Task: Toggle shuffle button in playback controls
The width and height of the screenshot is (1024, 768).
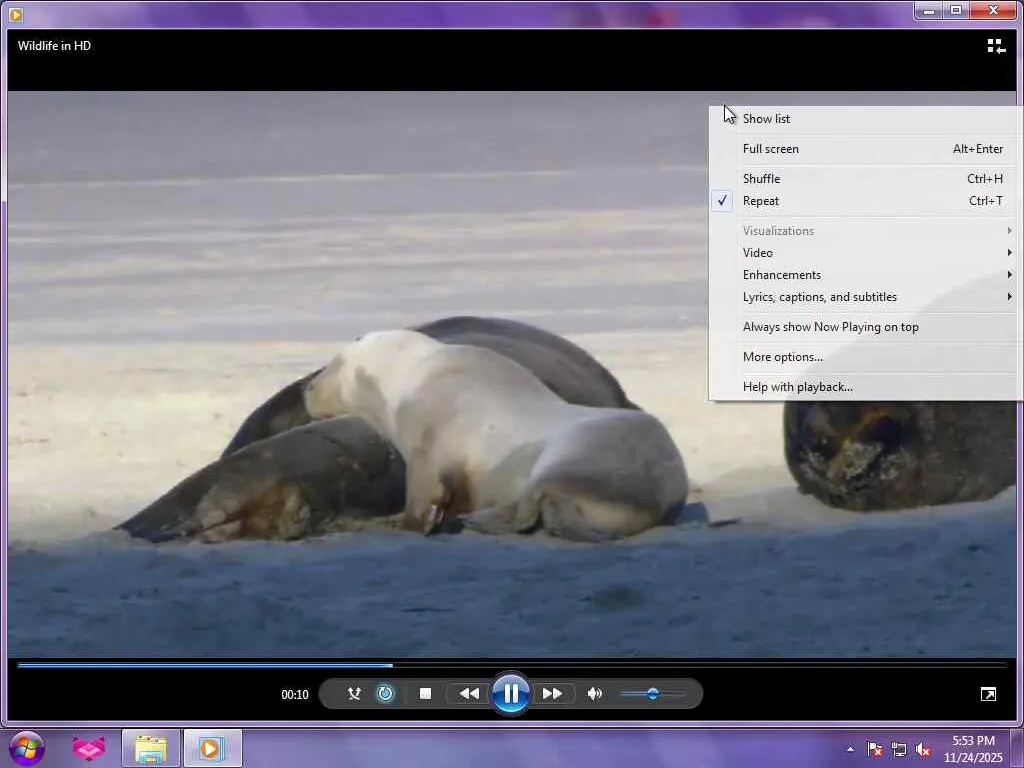Action: 354,693
